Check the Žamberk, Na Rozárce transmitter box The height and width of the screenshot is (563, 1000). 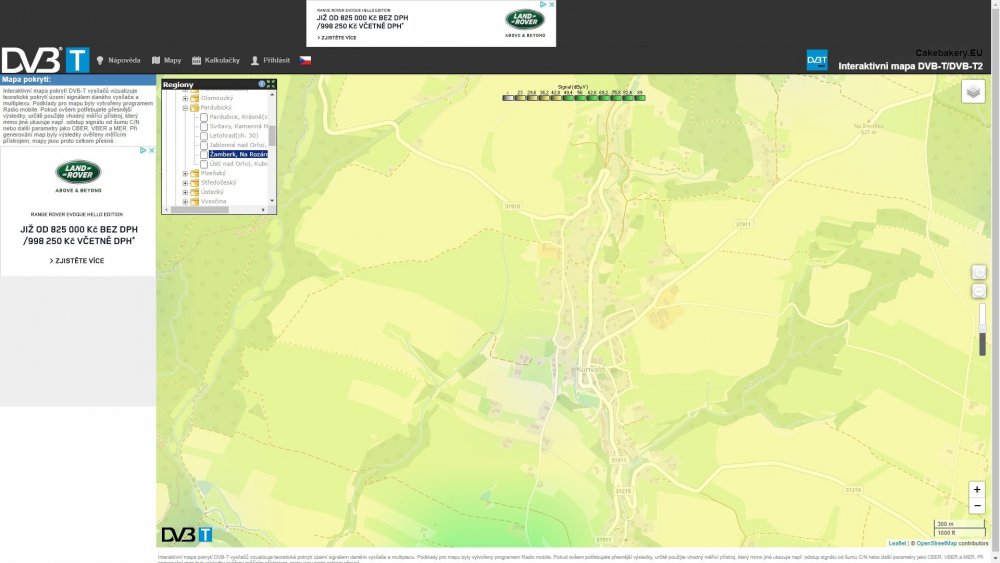(x=204, y=155)
